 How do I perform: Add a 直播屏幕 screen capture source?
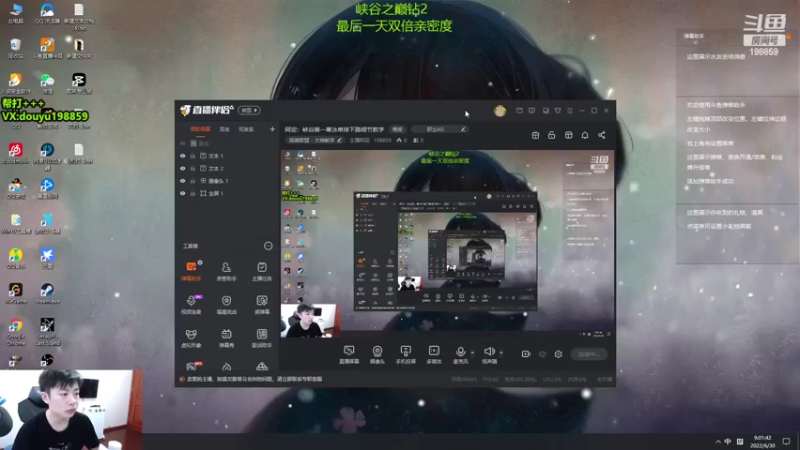coord(349,354)
